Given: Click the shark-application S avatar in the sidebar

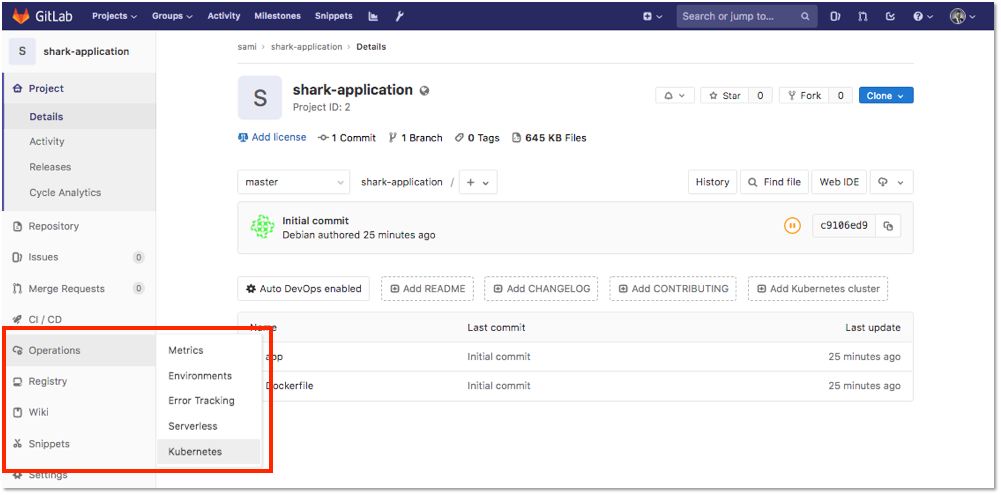Looking at the screenshot, I should point(22,51).
